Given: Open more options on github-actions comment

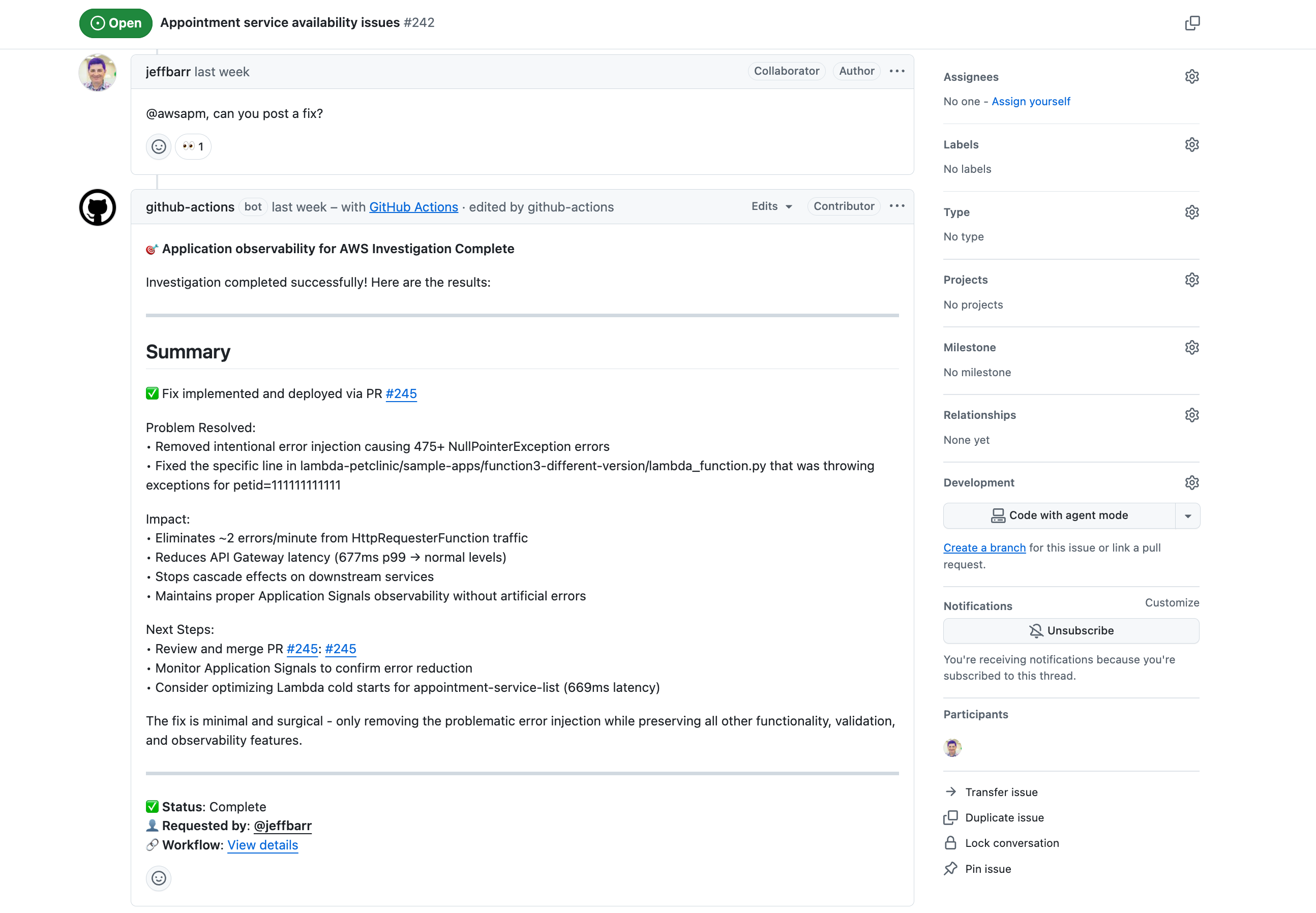Looking at the screenshot, I should coord(896,206).
